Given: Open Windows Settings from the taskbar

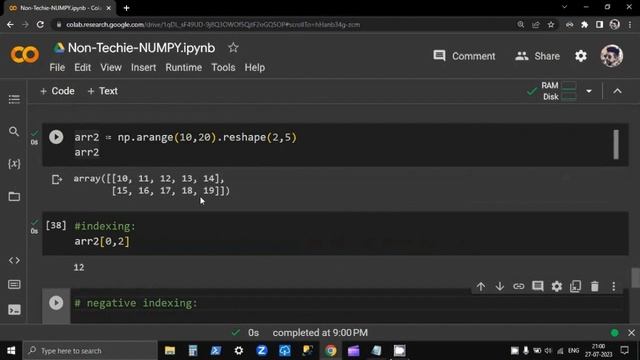Looking at the screenshot, I should 239,351.
